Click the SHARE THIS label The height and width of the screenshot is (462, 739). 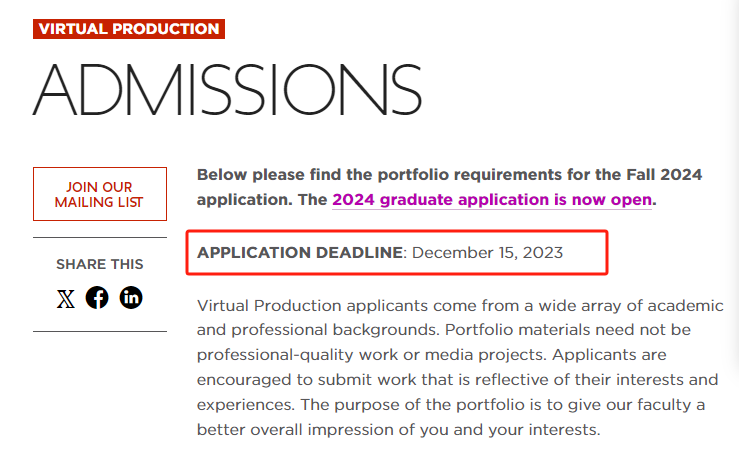(100, 264)
